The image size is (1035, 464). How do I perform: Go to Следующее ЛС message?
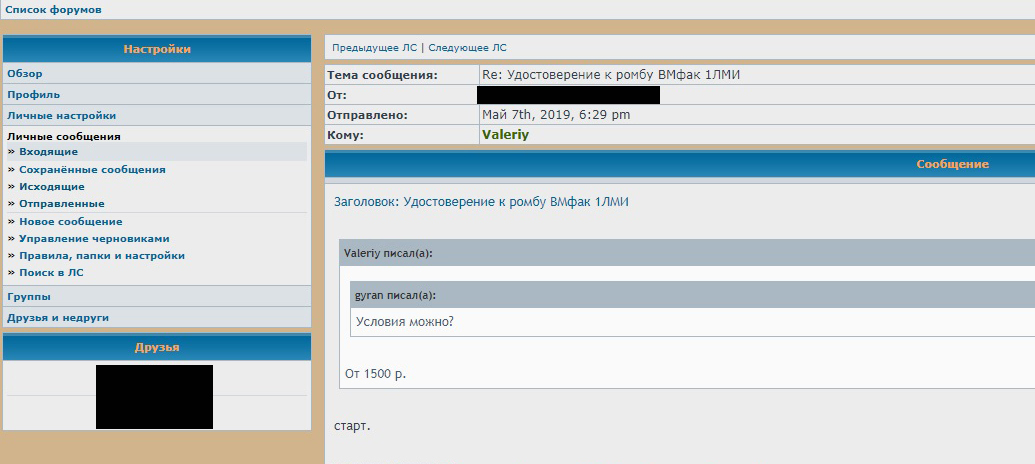point(467,47)
